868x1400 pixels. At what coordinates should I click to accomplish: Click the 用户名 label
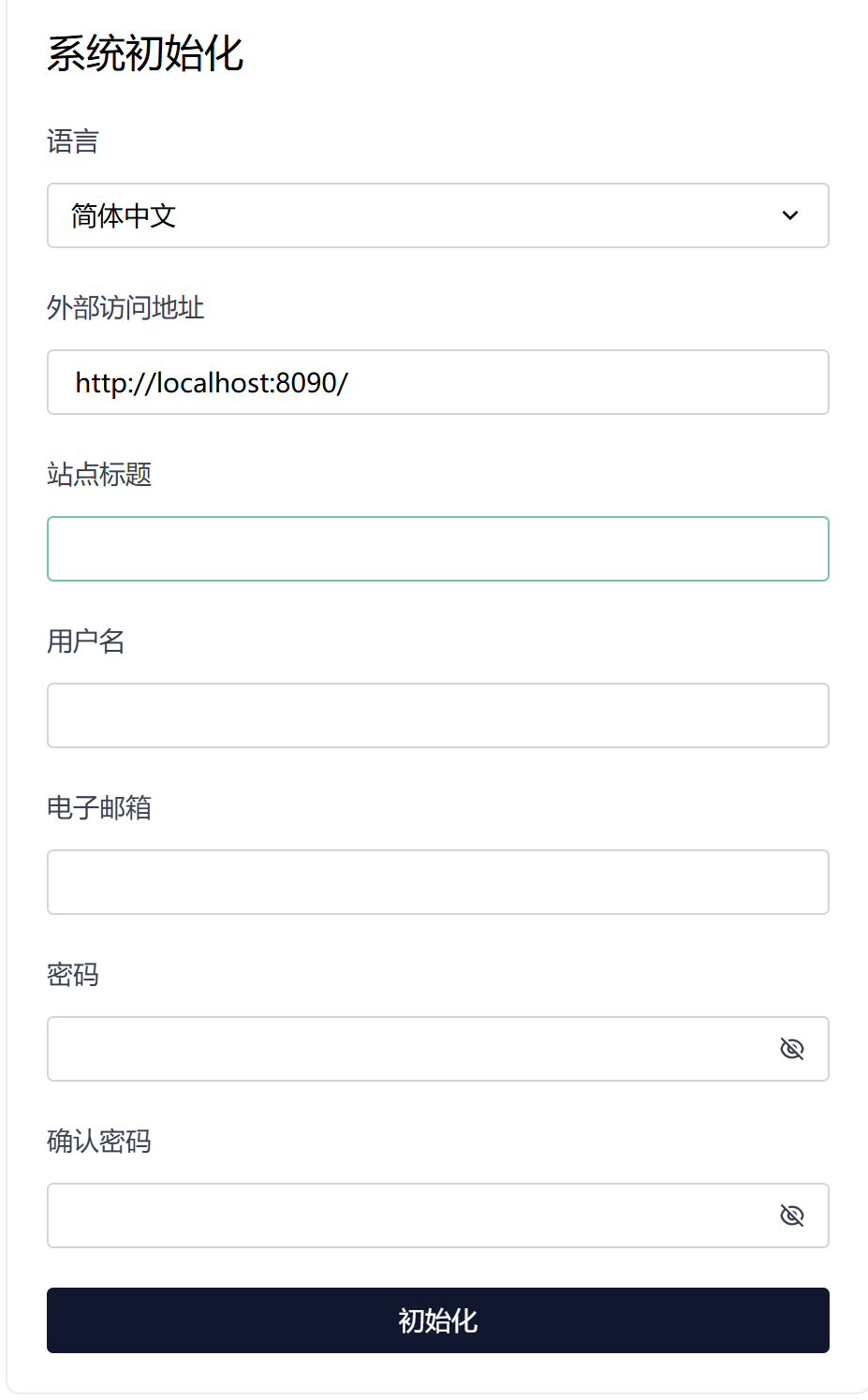[86, 641]
